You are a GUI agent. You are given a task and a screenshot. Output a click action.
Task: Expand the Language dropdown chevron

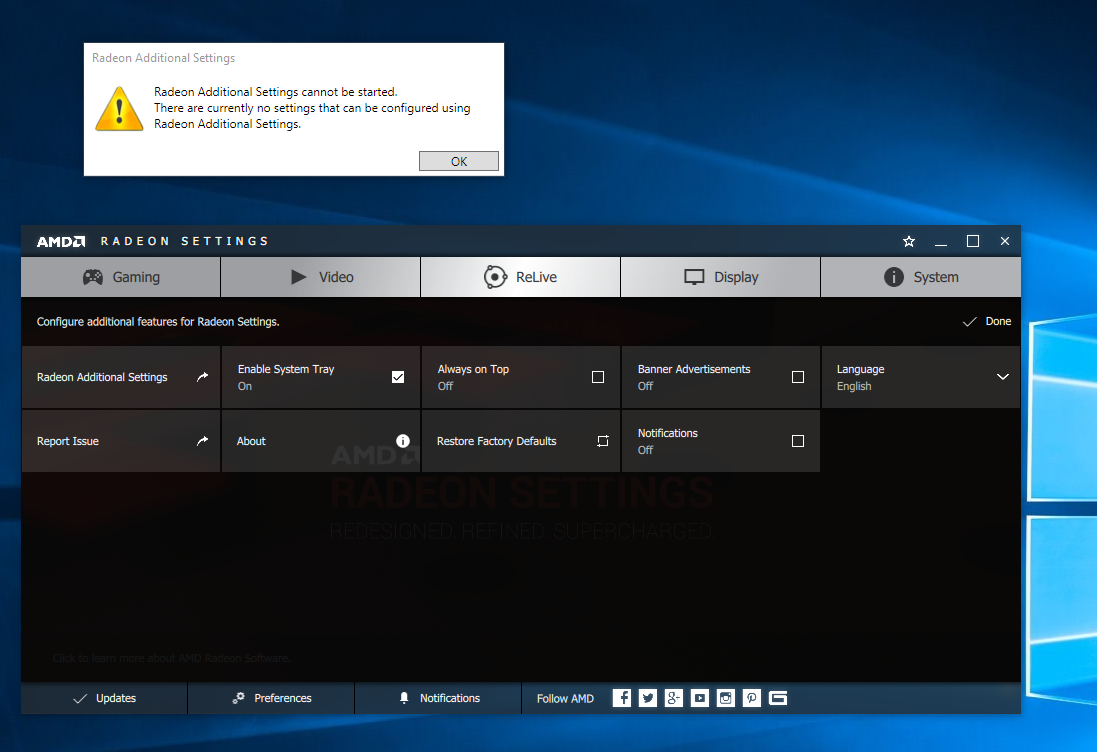pyautogui.click(x=1003, y=377)
